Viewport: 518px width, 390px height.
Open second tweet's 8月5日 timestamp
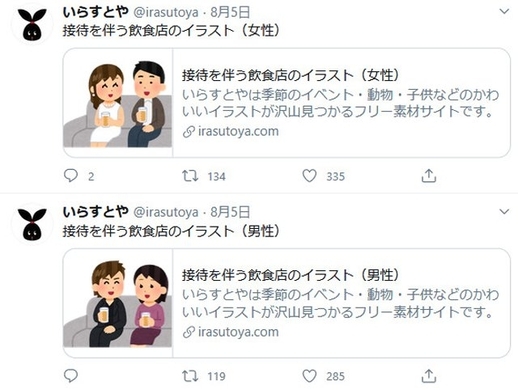coord(230,212)
